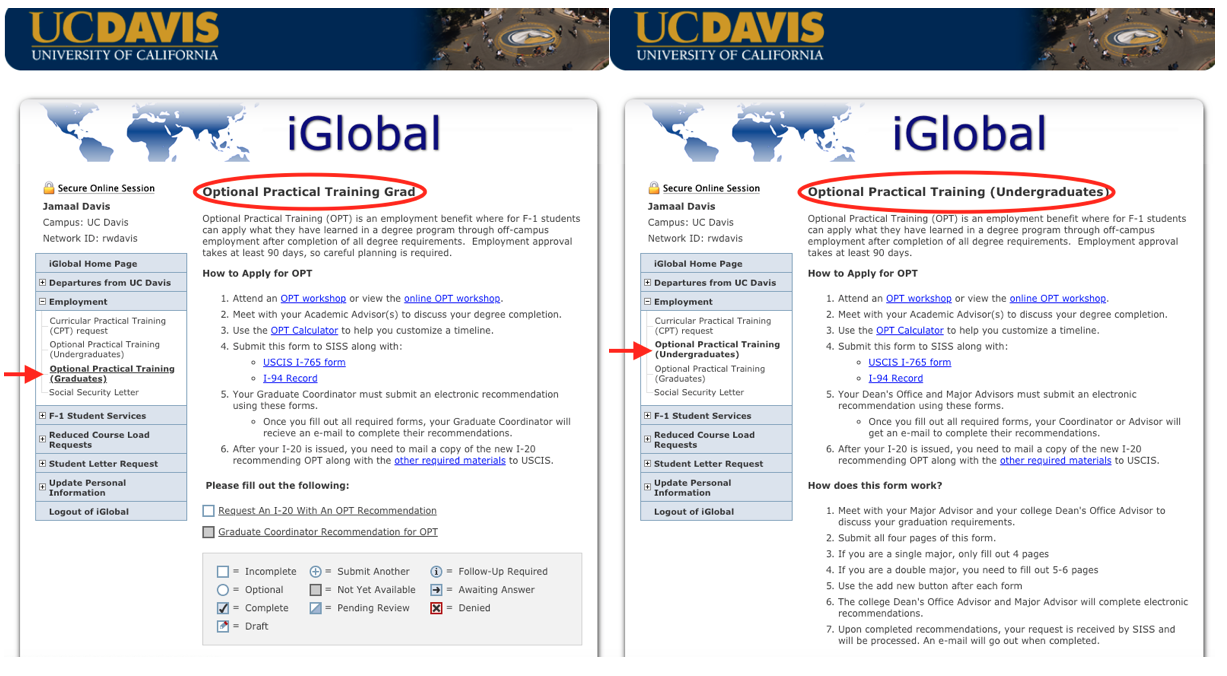Open the OPT Calculator link on the right page
Image resolution: width=1227 pixels, height=676 pixels.
click(909, 331)
